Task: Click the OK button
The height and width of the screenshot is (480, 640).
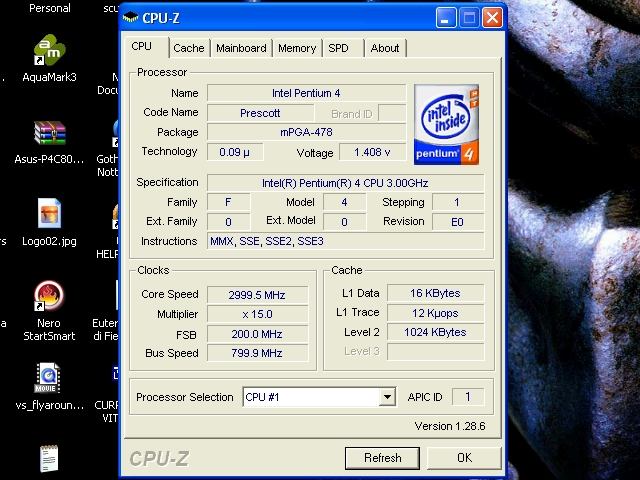Action: [x=464, y=458]
